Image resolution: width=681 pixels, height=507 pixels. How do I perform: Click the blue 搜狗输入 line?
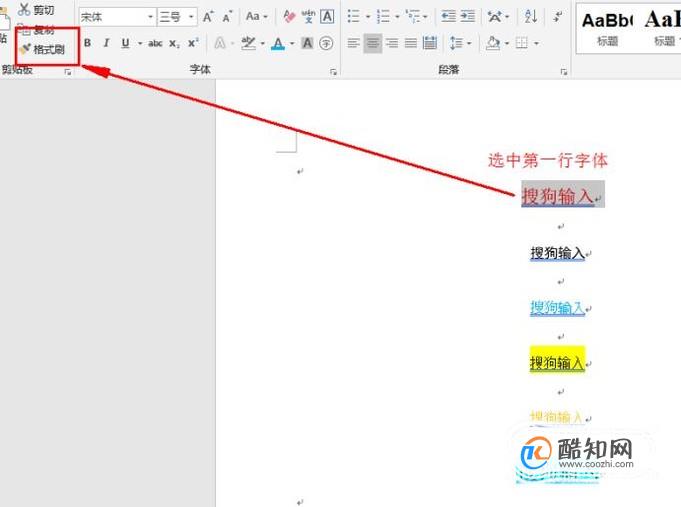point(558,308)
